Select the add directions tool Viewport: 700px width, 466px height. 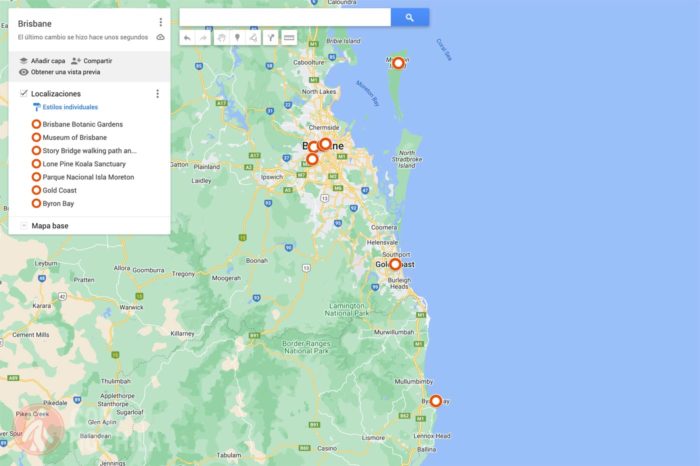click(271, 38)
